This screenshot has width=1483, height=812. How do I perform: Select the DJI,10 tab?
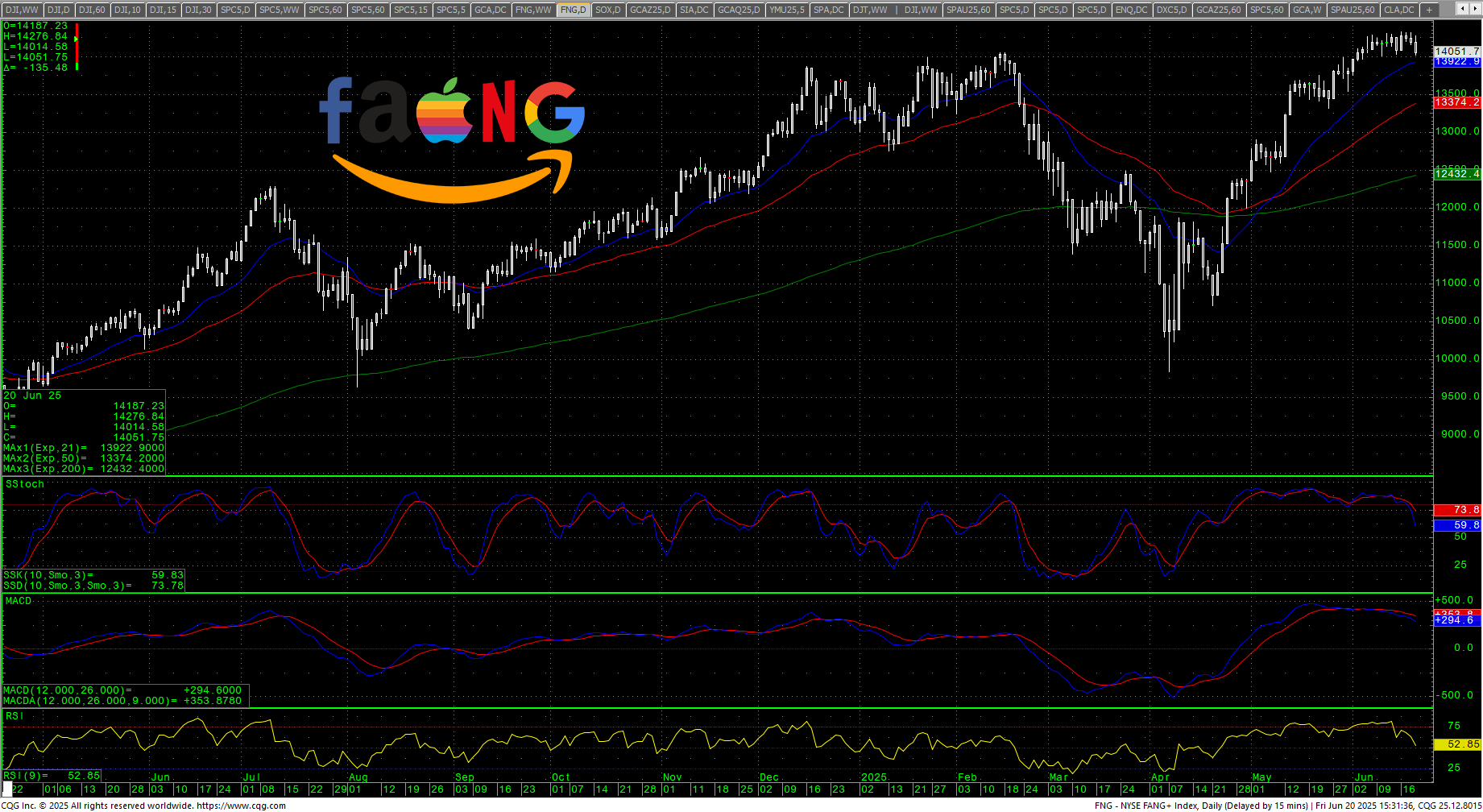click(127, 10)
